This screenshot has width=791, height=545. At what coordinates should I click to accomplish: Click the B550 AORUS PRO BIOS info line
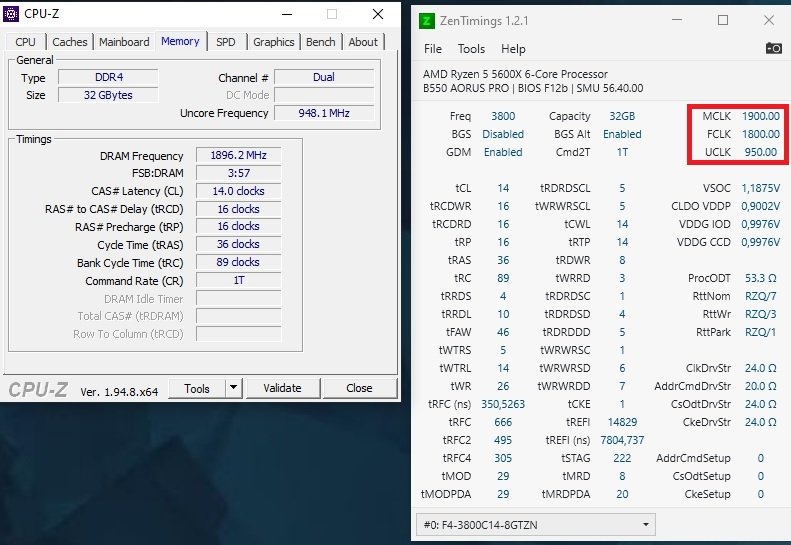point(533,88)
